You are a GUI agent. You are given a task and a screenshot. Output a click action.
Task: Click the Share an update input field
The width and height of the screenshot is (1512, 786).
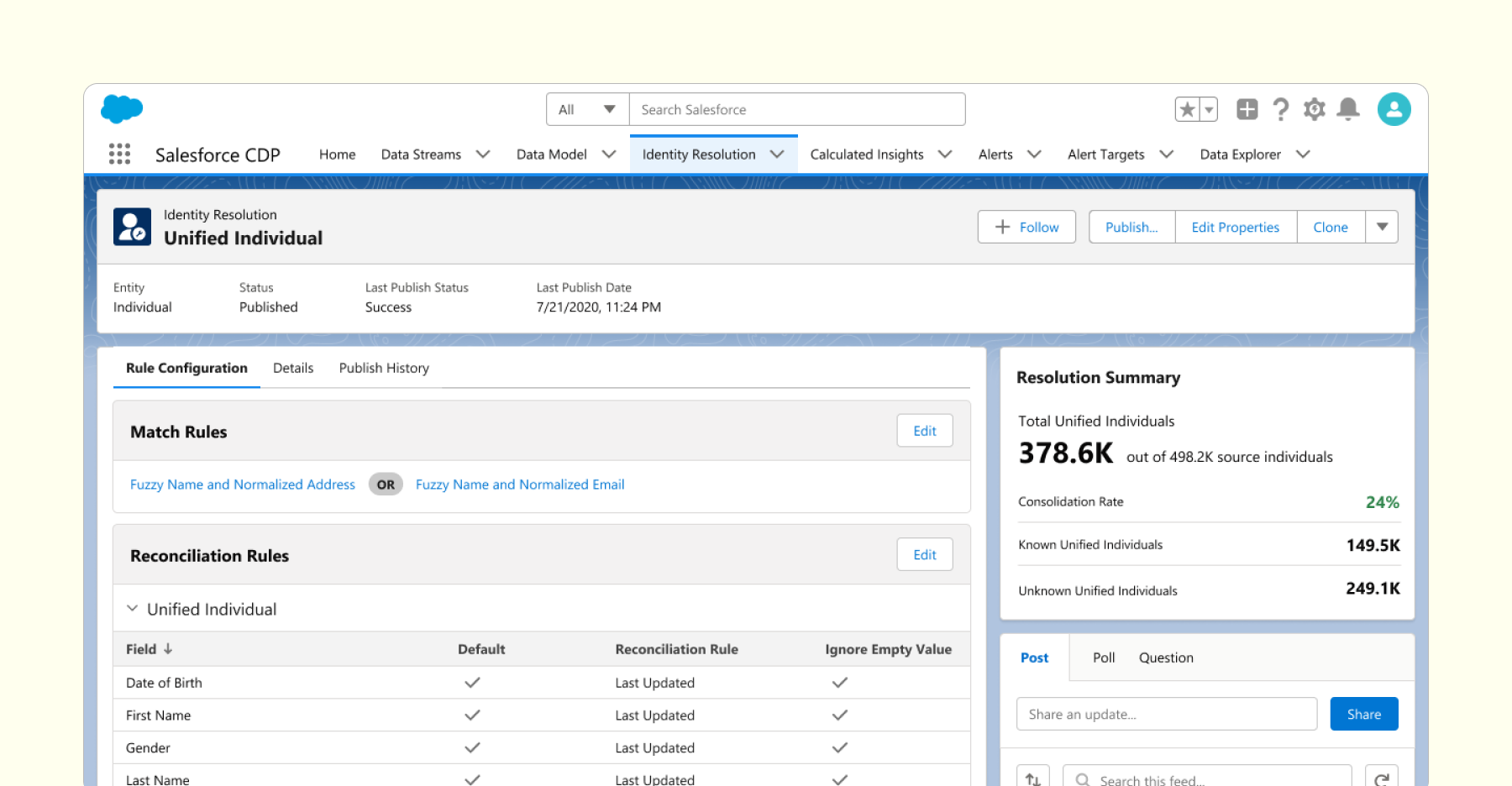1166,714
